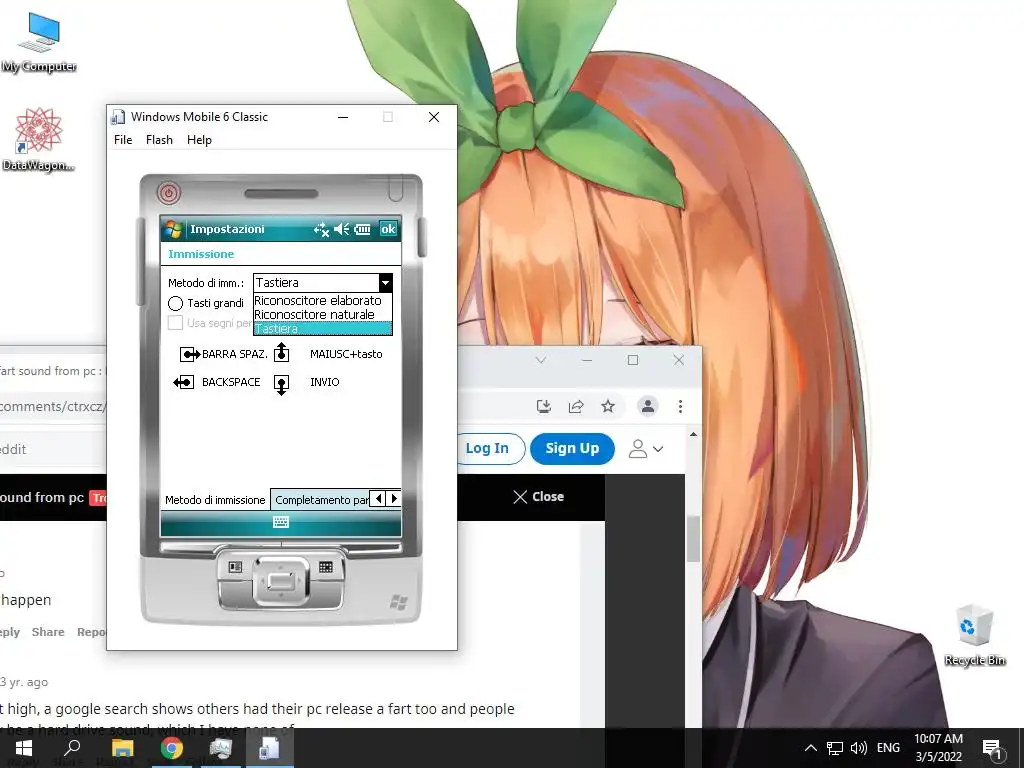Open the Windows Mobile Start flag icon
Viewport: 1024px width, 768px height.
pos(173,229)
